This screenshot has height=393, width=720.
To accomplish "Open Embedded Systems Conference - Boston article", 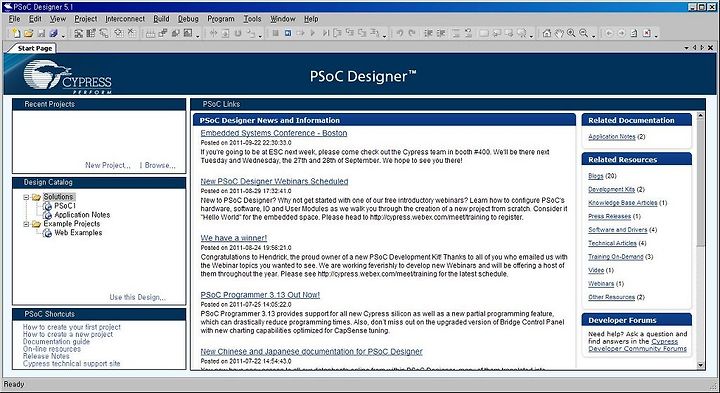I will (274, 133).
